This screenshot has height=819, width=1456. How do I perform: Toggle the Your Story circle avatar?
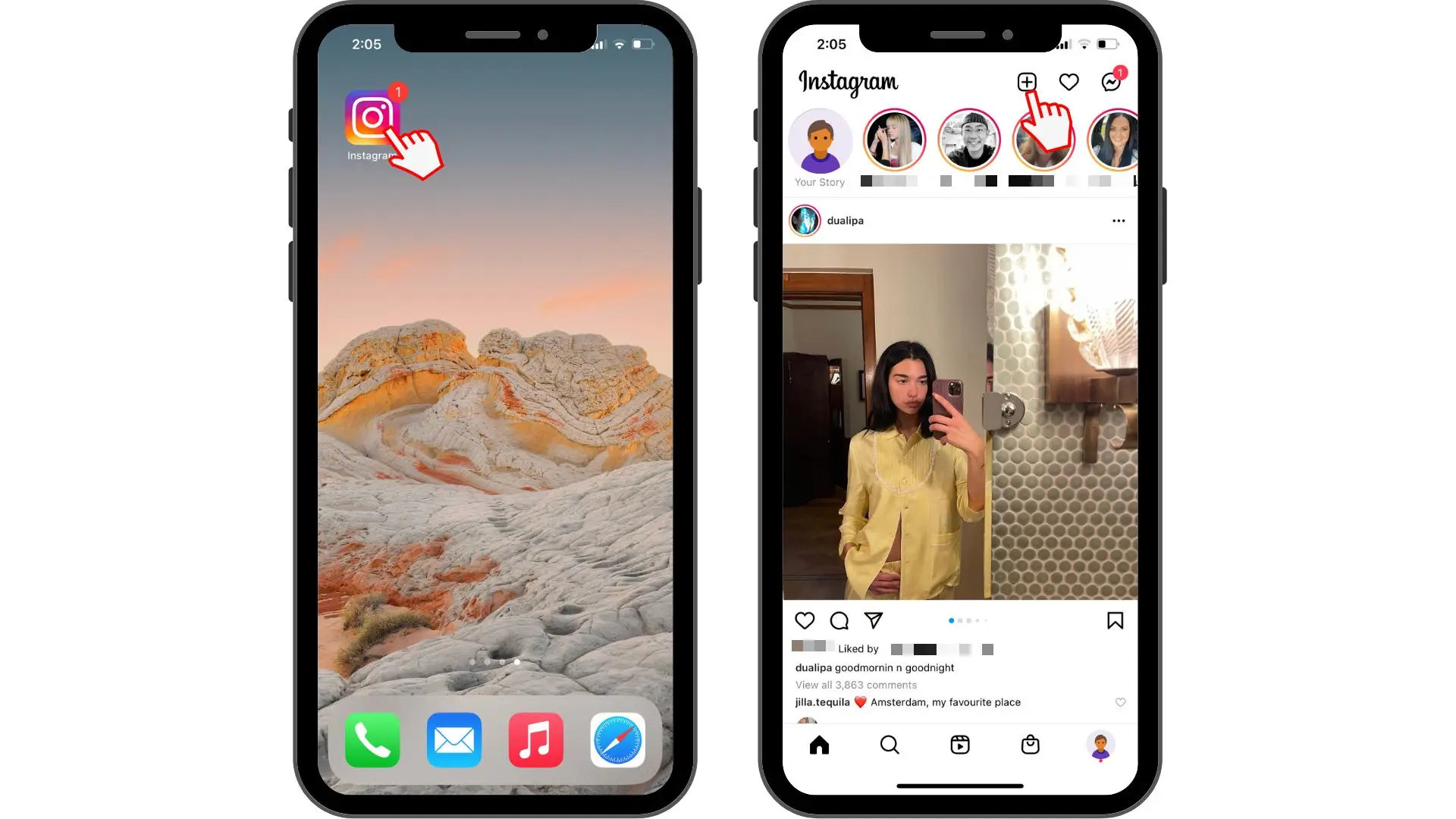(819, 139)
